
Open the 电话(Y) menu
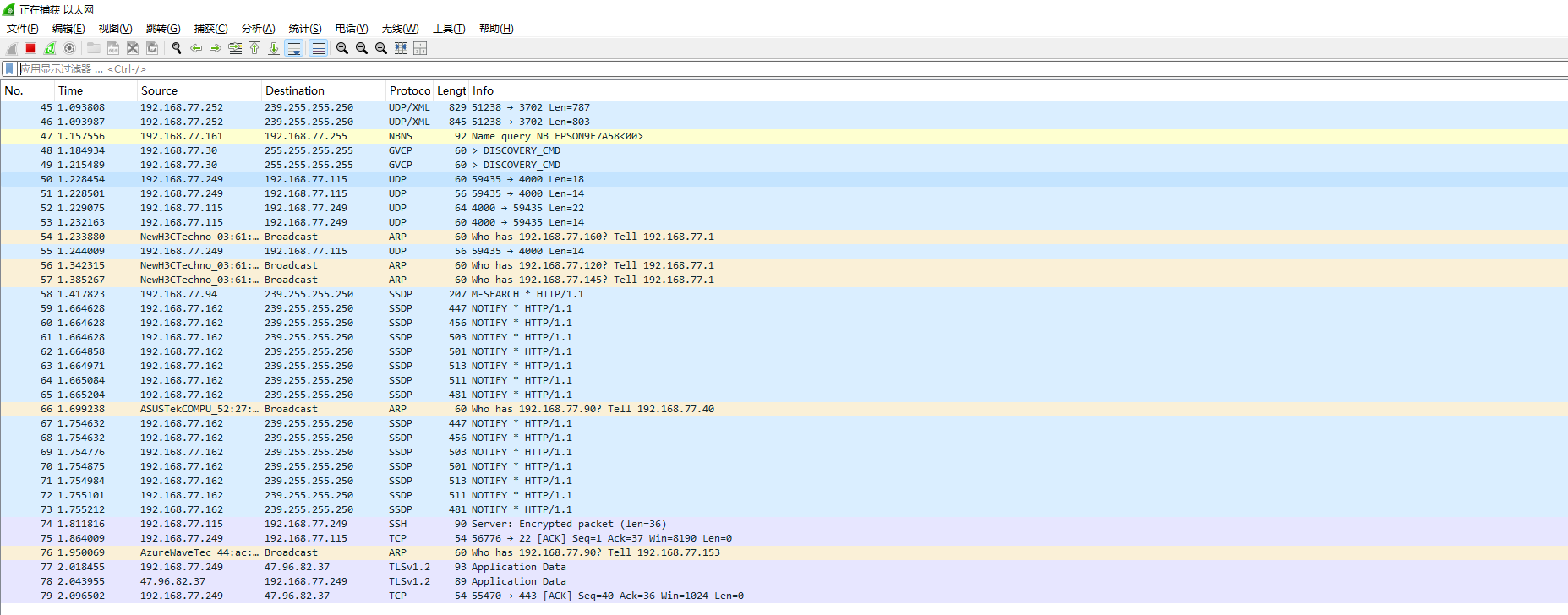[352, 29]
